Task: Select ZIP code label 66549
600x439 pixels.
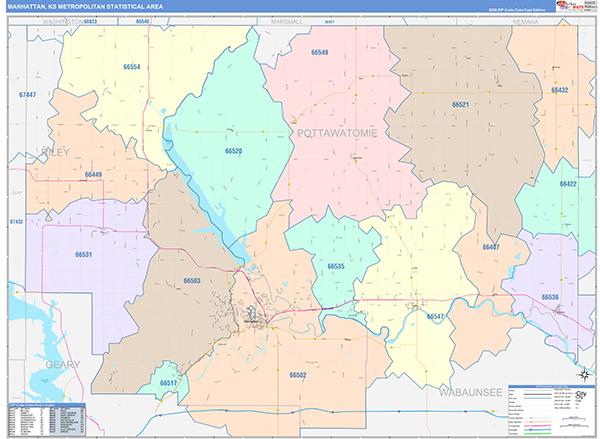Action: click(320, 52)
